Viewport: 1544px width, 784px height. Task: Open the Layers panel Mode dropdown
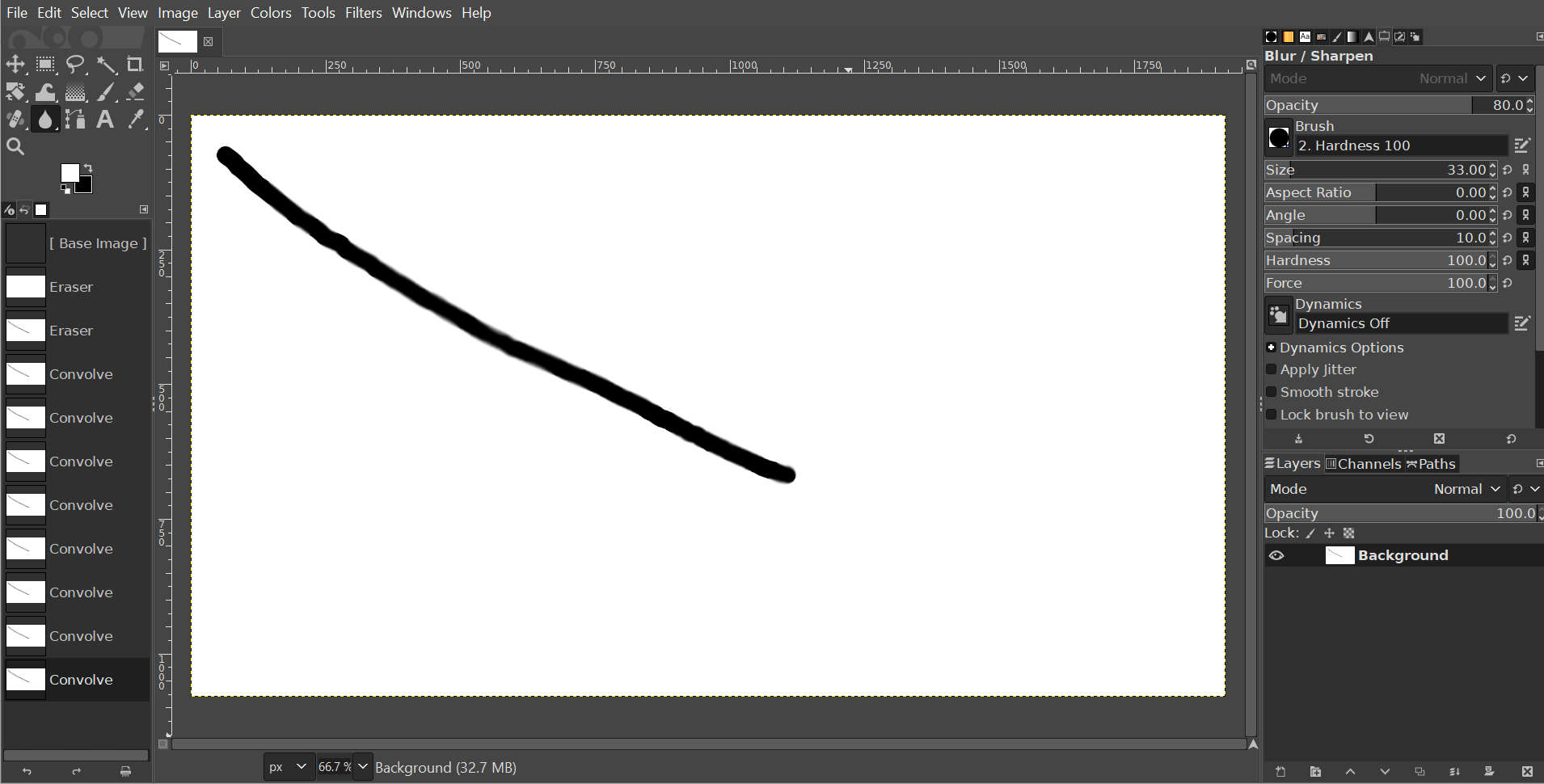pos(1386,489)
